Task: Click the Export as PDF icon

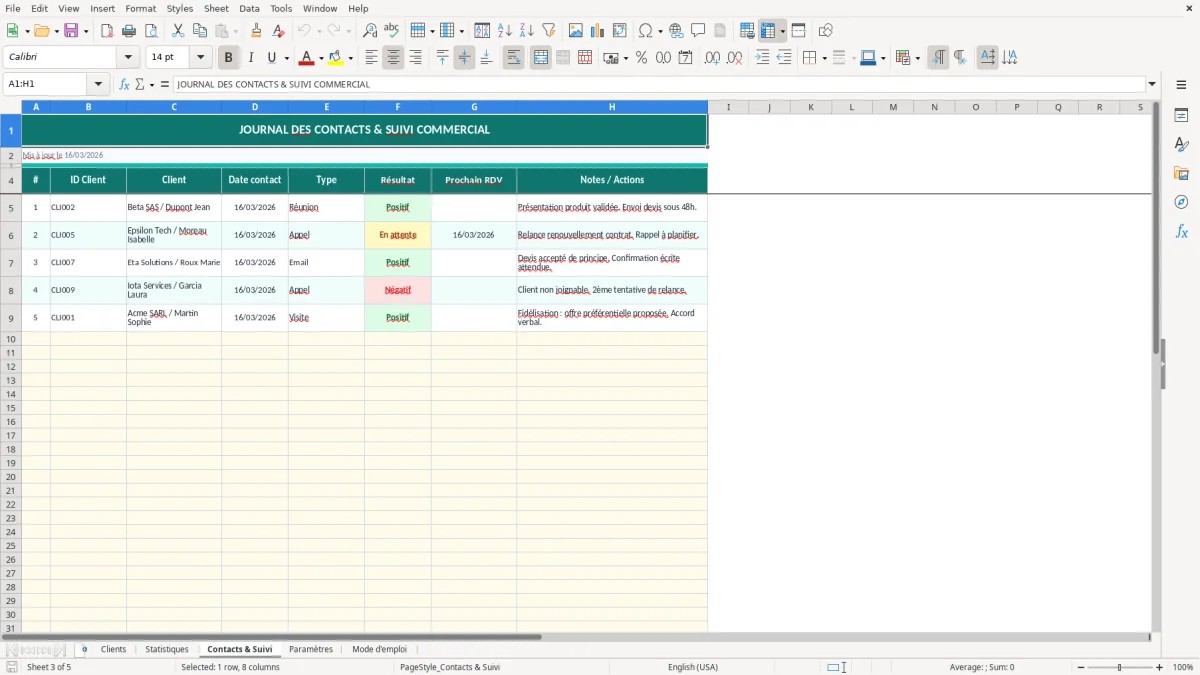Action: click(107, 31)
